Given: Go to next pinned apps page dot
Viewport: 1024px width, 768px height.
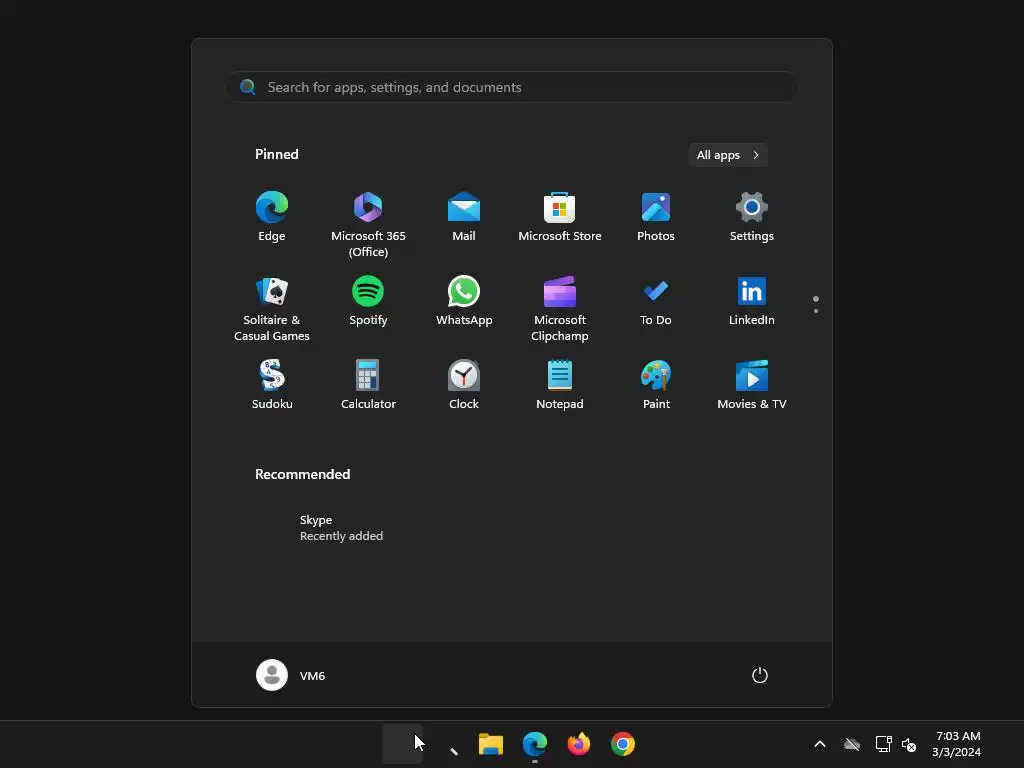Looking at the screenshot, I should [x=816, y=311].
